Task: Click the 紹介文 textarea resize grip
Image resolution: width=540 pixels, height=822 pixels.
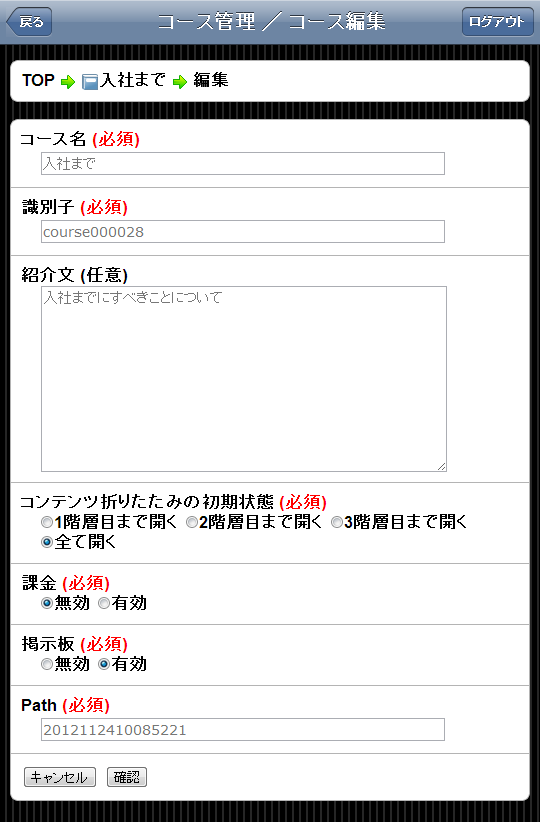Action: click(441, 467)
